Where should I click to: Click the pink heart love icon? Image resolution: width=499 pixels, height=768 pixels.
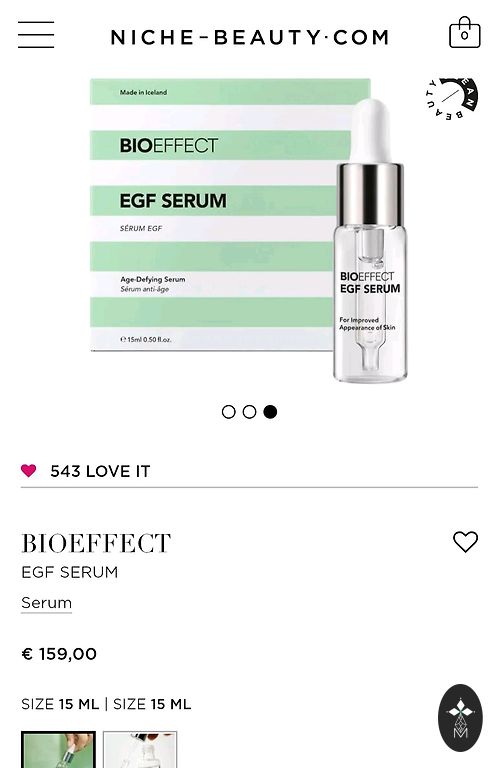[x=28, y=471]
